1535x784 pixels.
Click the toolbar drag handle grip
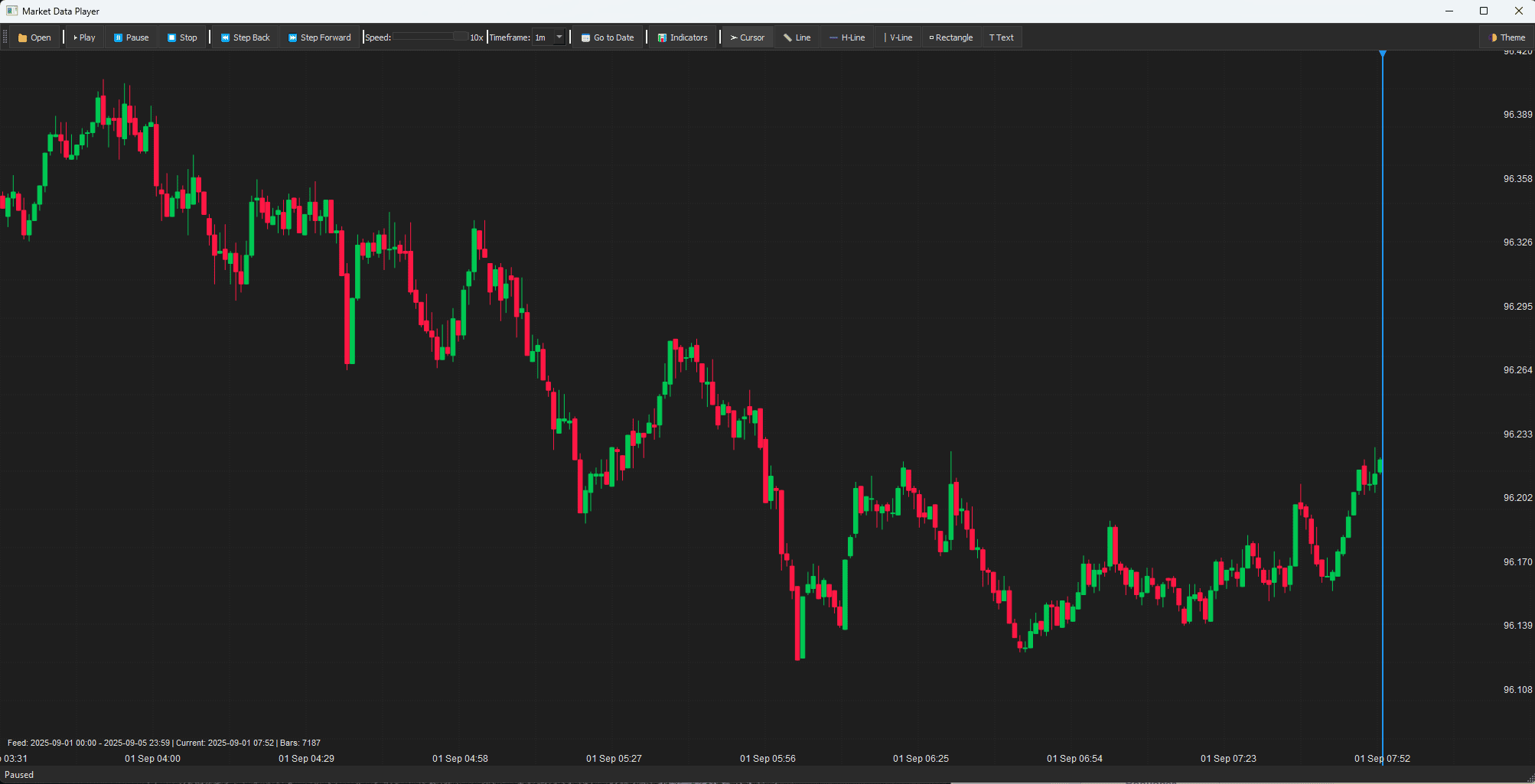click(5, 37)
